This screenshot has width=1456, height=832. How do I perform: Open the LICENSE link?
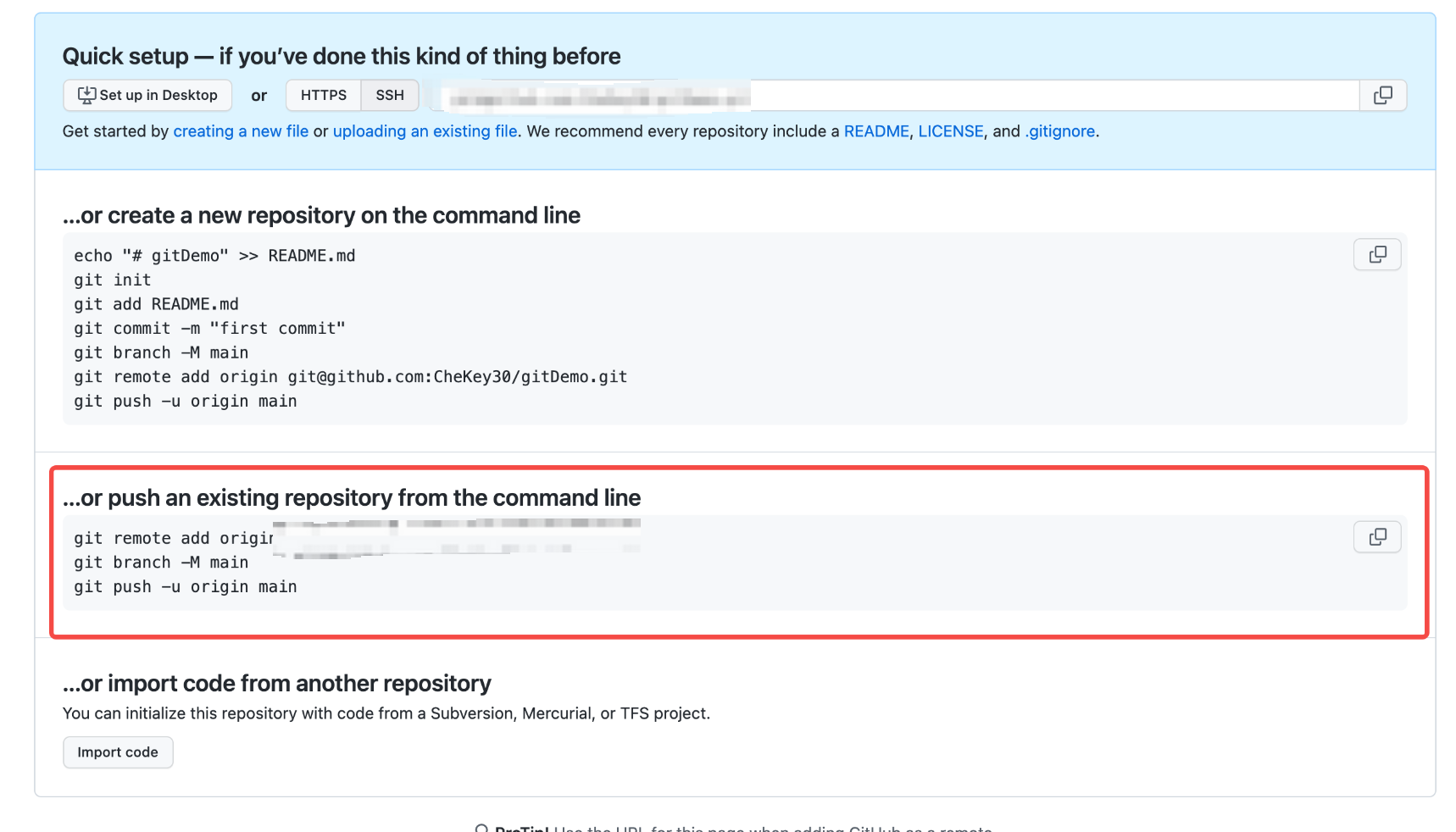[951, 131]
